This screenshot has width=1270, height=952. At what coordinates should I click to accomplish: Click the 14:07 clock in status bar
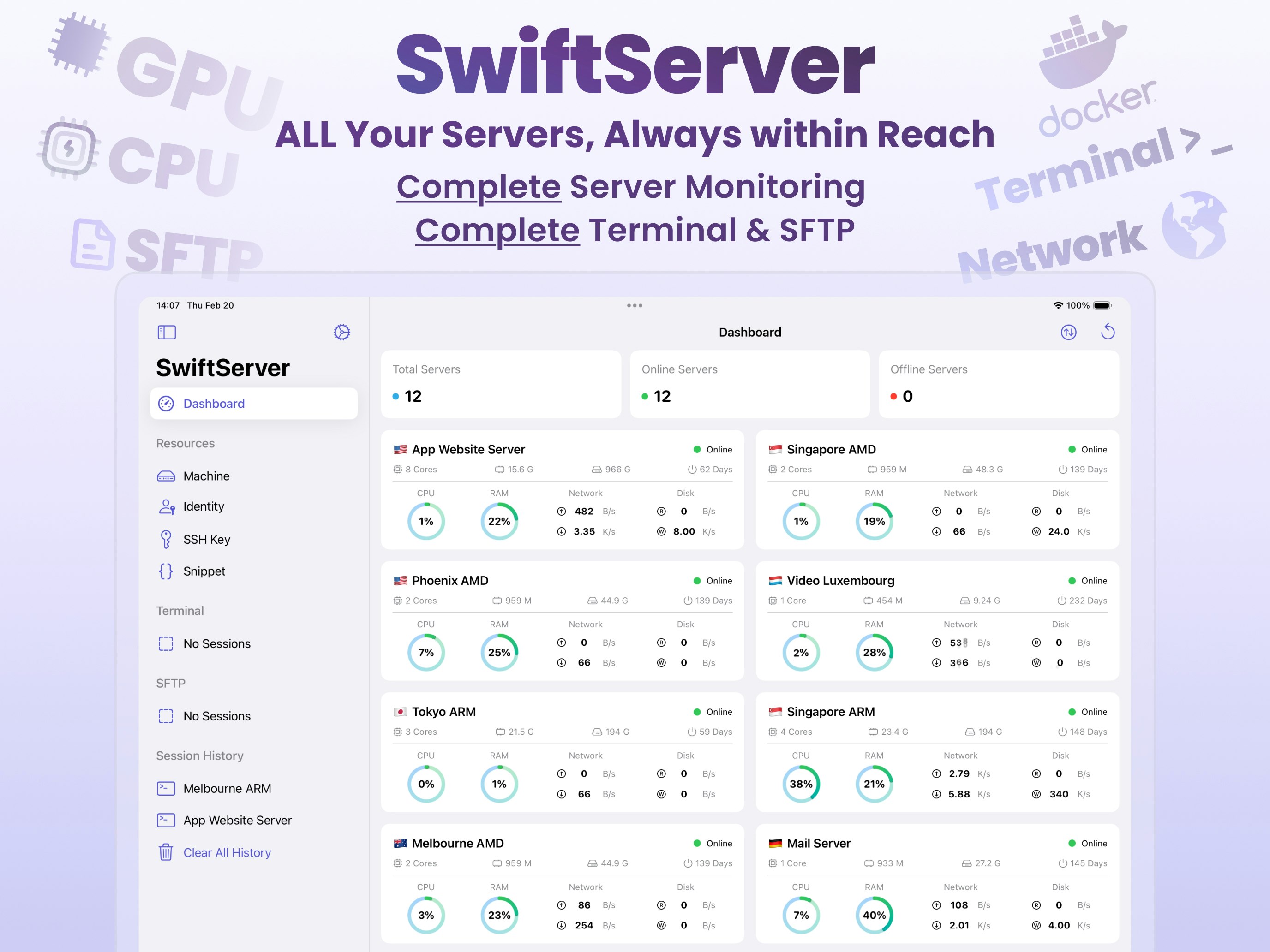pyautogui.click(x=168, y=305)
